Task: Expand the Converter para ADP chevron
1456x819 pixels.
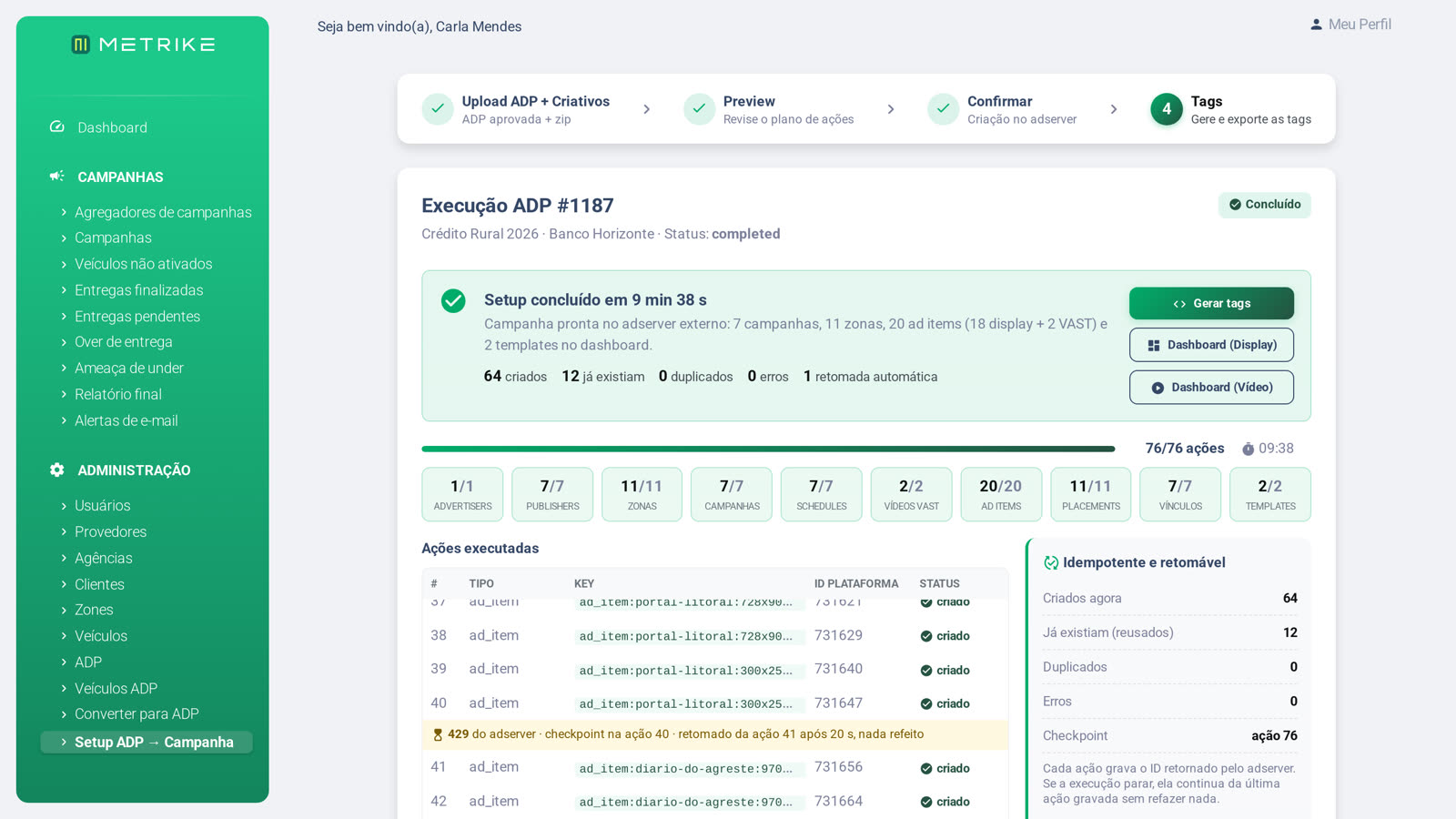Action: tap(64, 714)
